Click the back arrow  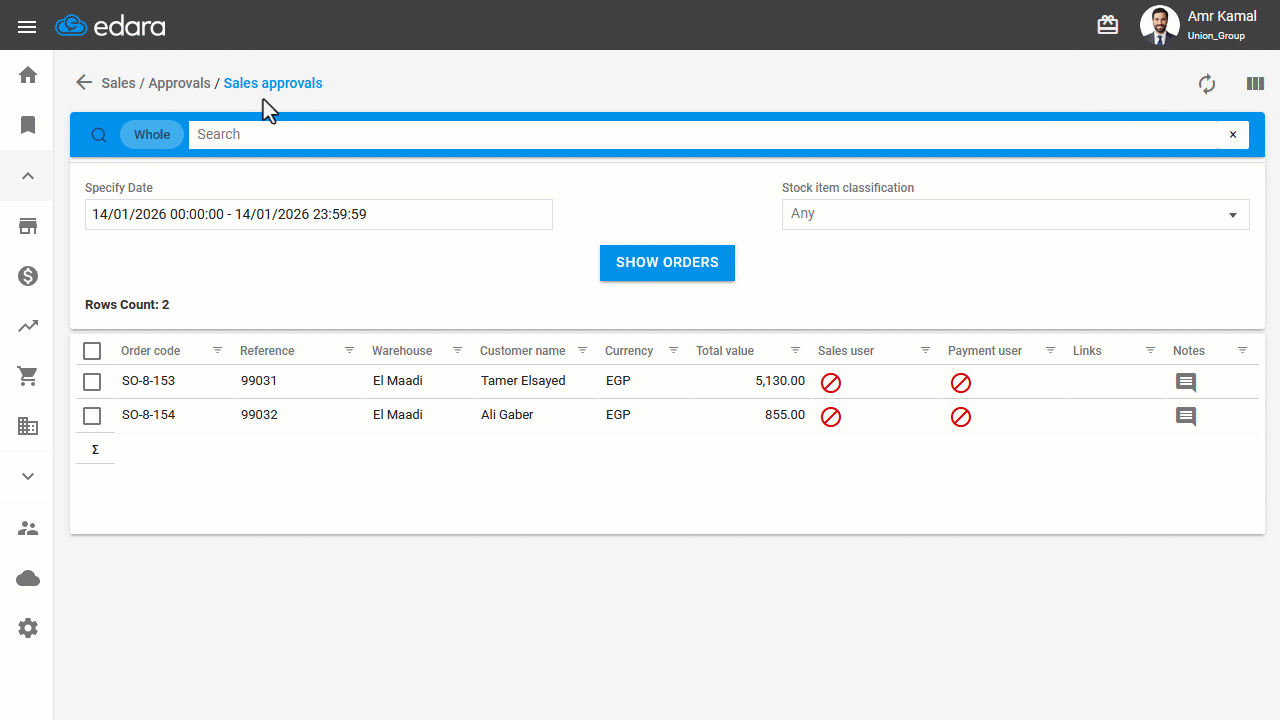point(84,83)
